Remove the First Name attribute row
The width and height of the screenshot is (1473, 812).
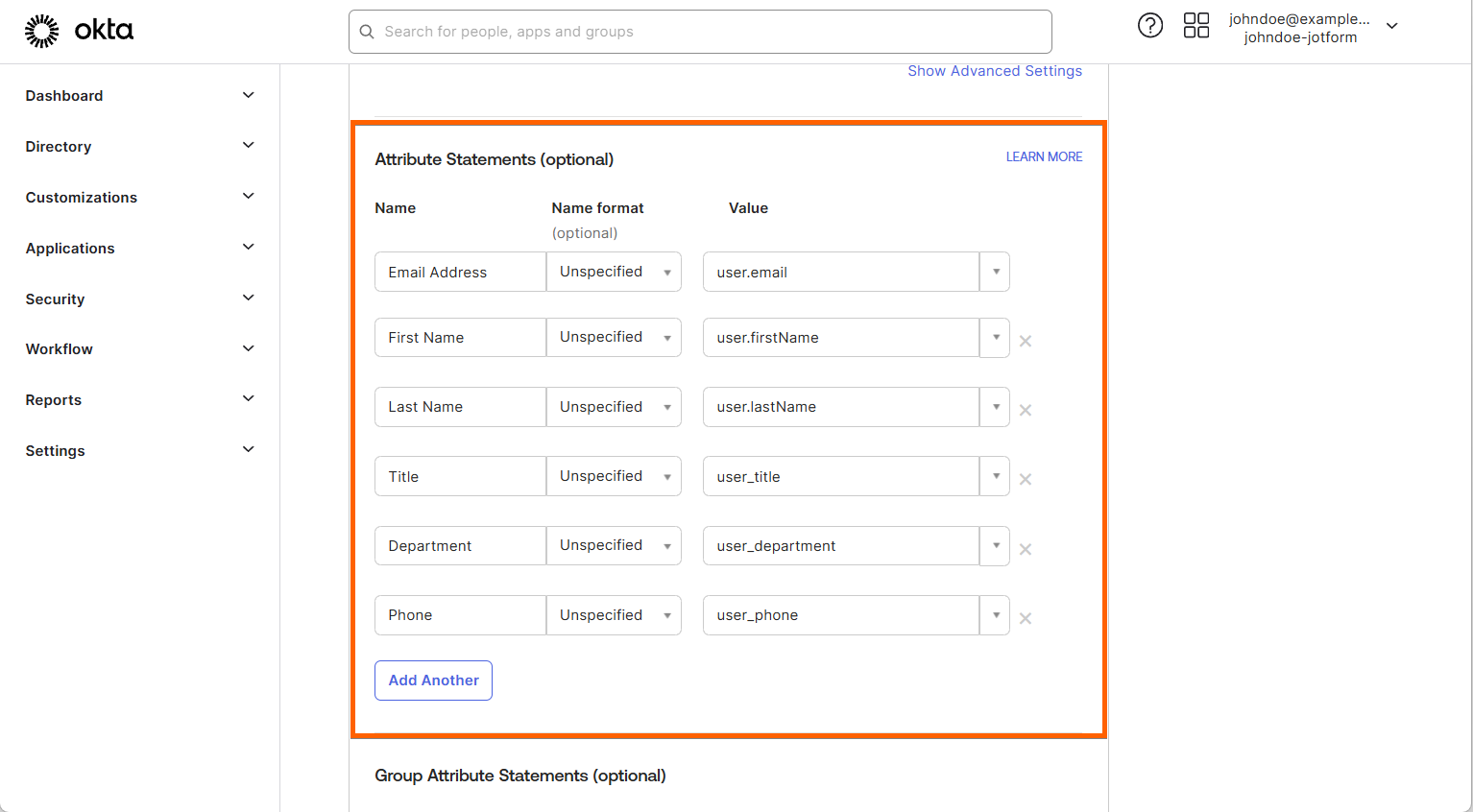1026,341
